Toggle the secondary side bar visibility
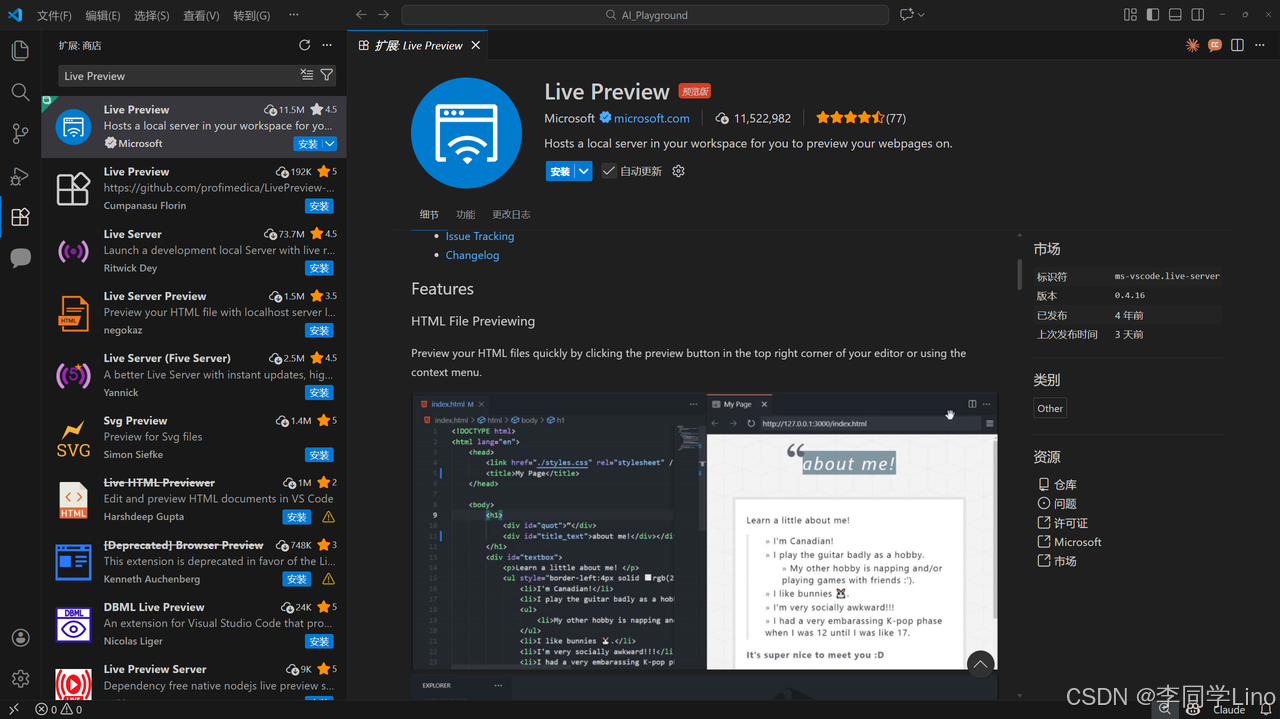This screenshot has height=719, width=1280. (x=1198, y=15)
